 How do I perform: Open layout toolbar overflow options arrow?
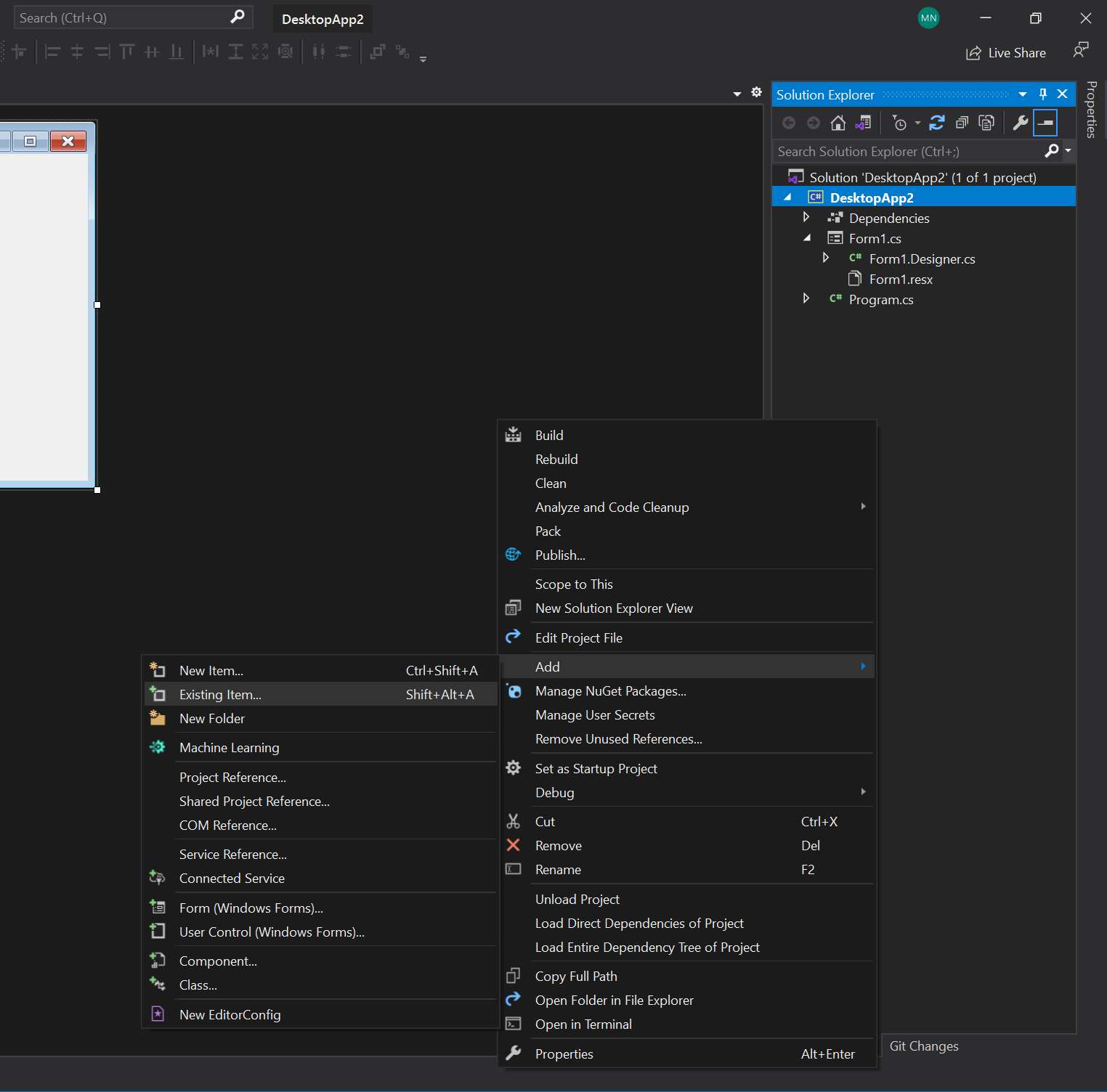pyautogui.click(x=423, y=58)
